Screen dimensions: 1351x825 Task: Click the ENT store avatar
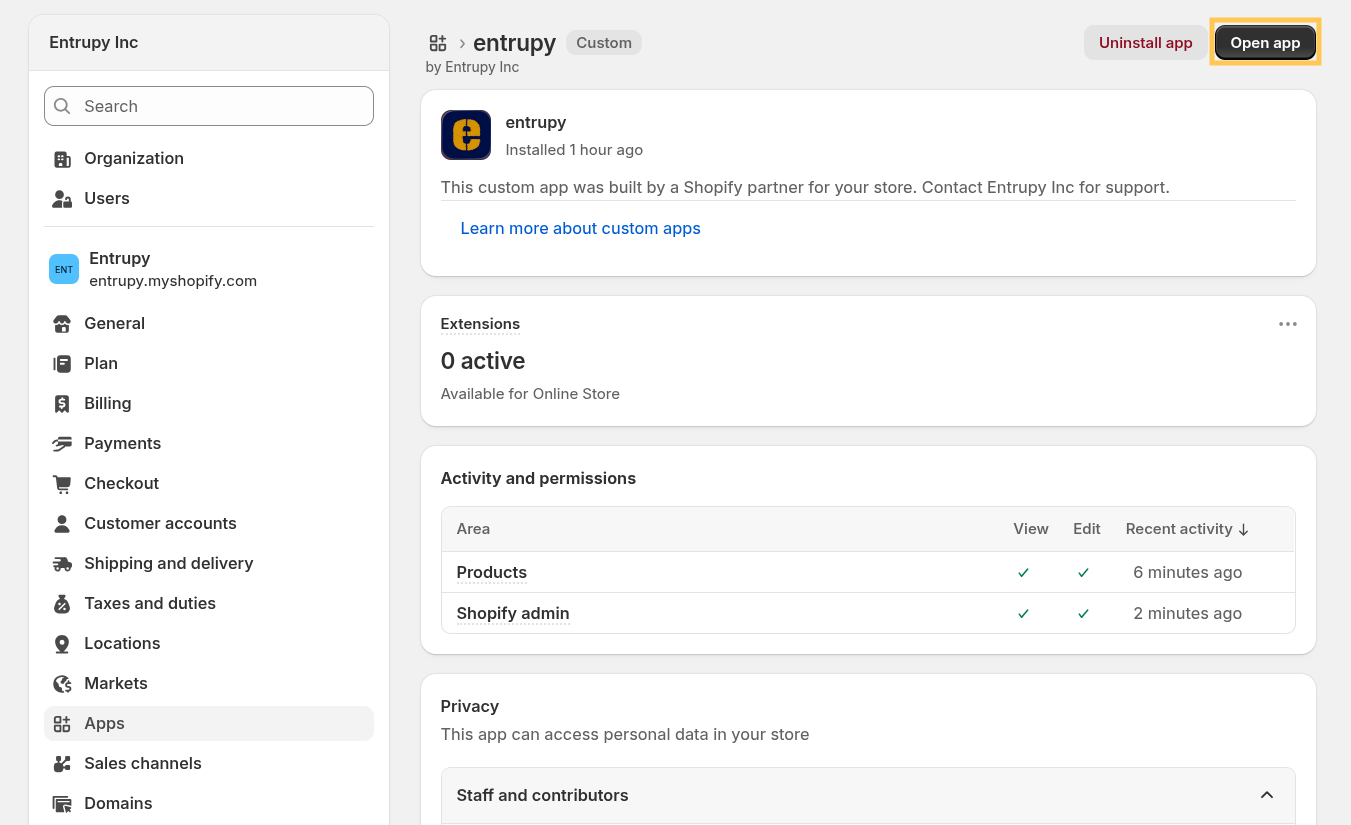tap(64, 269)
